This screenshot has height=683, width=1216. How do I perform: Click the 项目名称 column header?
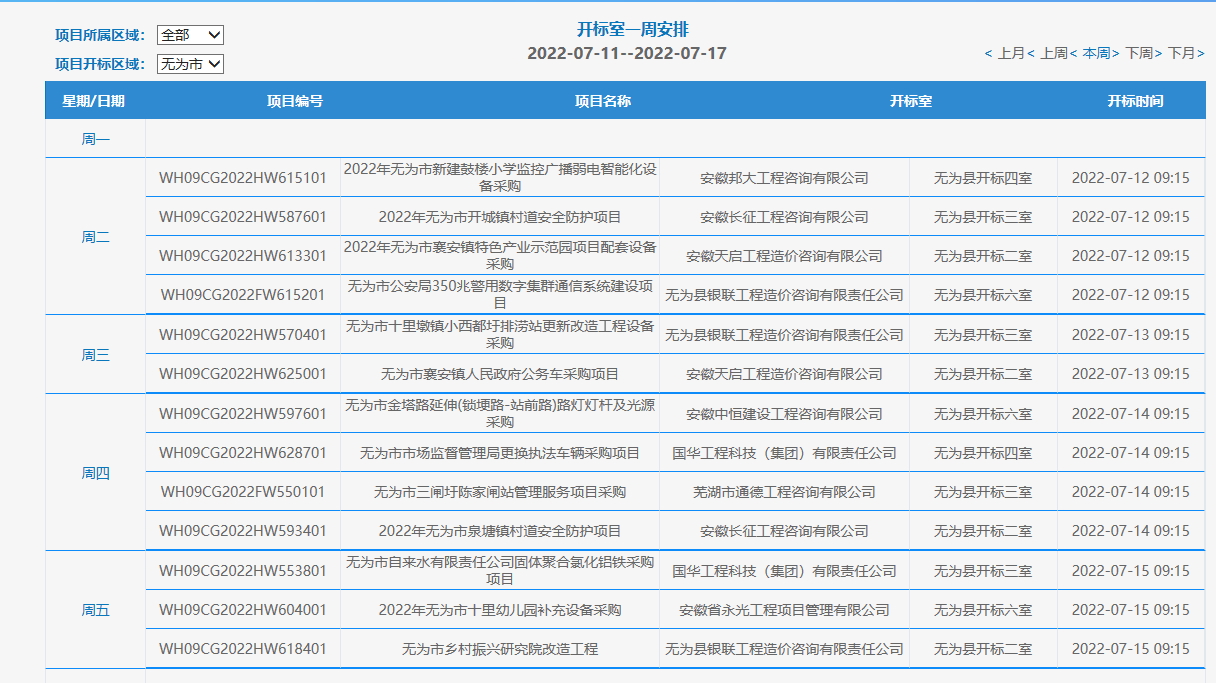[602, 101]
